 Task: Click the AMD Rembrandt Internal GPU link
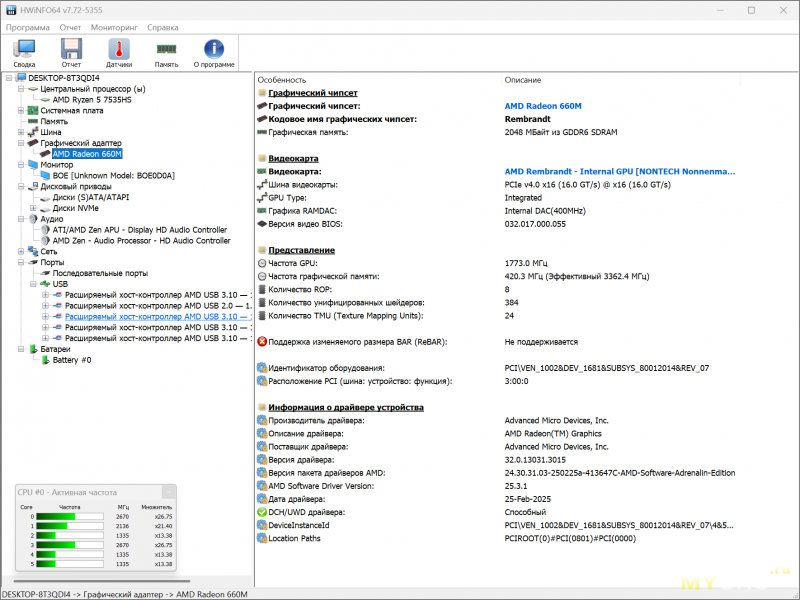620,171
